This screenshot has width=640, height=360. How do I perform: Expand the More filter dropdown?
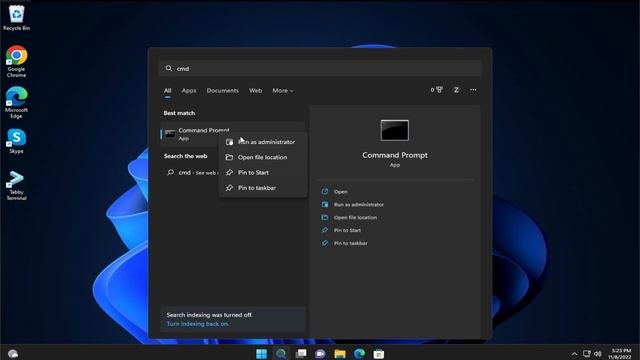coord(282,91)
